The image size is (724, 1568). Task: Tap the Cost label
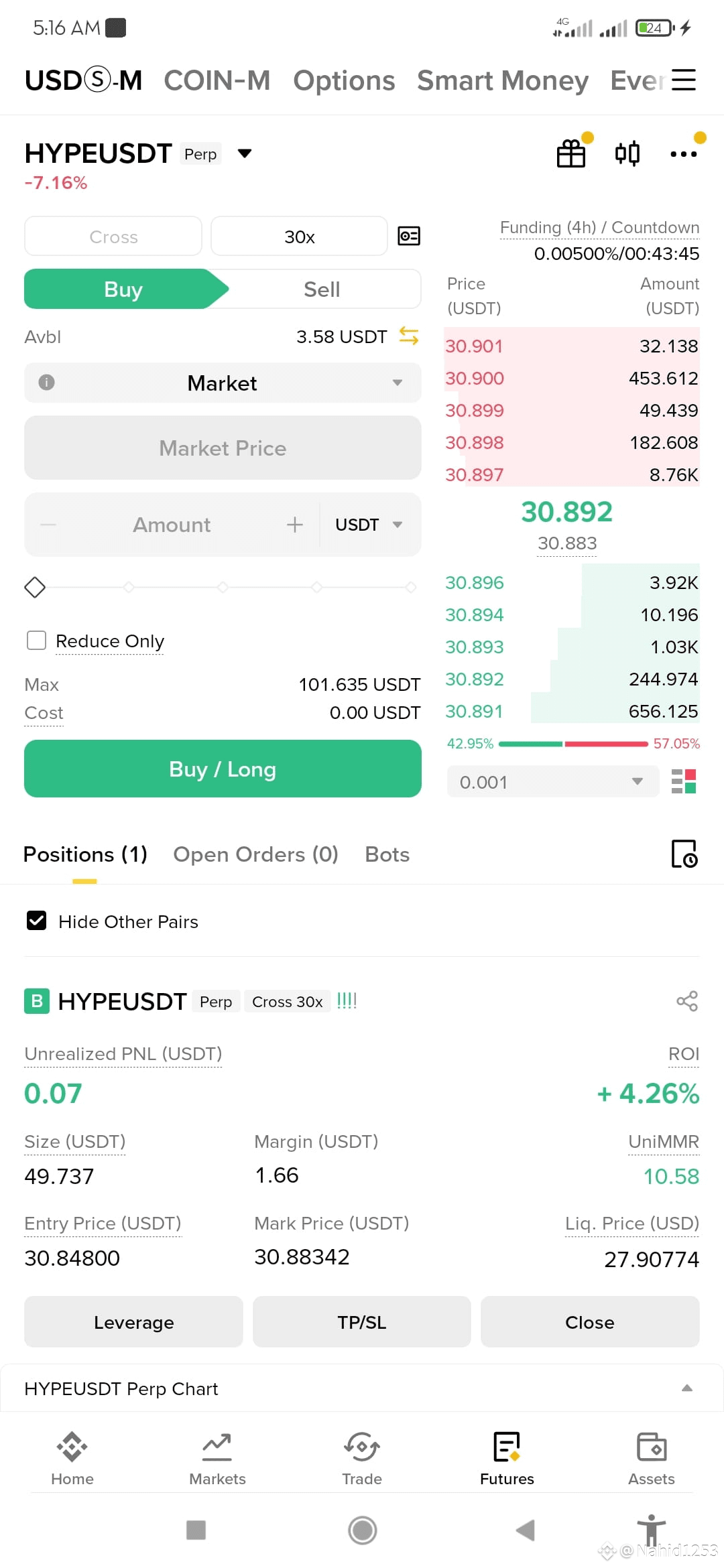(x=44, y=713)
